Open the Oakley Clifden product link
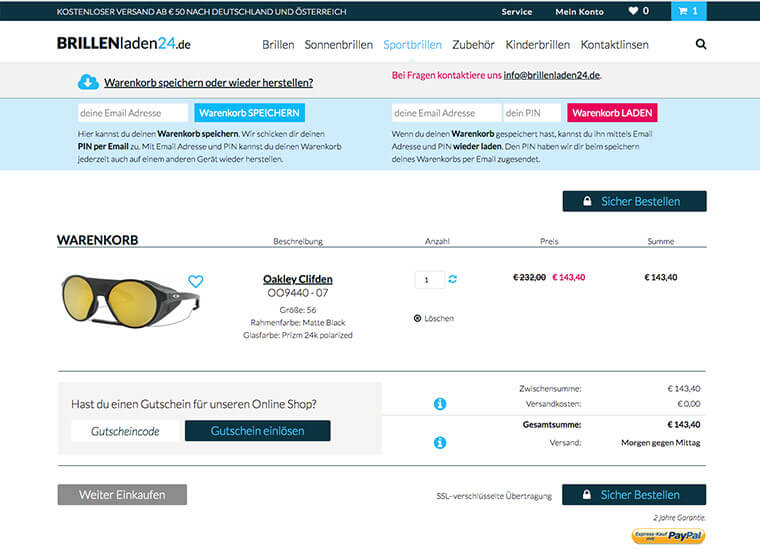This screenshot has height=550, width=760. tap(298, 279)
